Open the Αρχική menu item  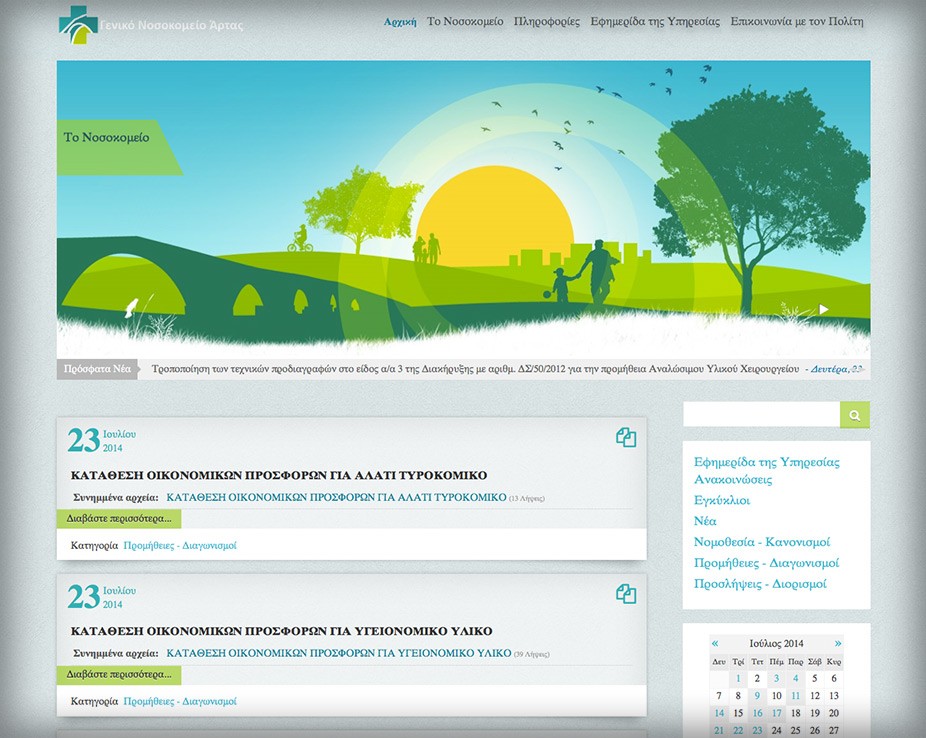400,22
